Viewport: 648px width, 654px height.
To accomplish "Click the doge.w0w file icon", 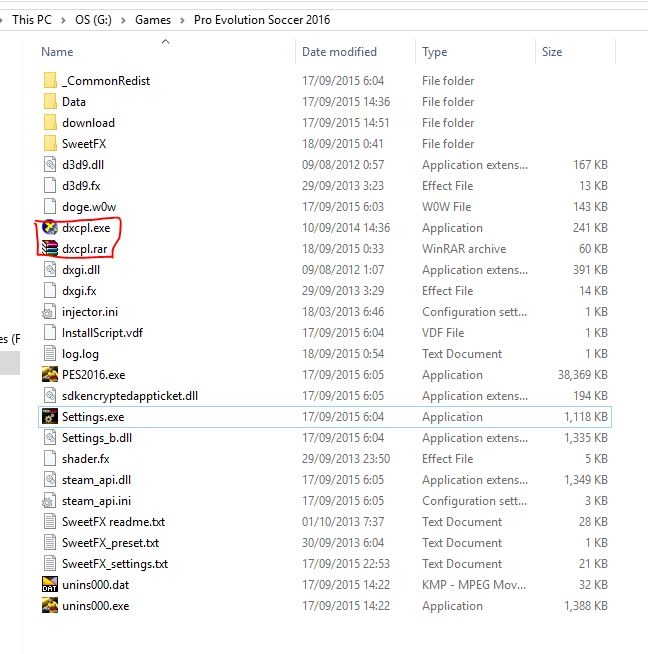I will click(50, 206).
